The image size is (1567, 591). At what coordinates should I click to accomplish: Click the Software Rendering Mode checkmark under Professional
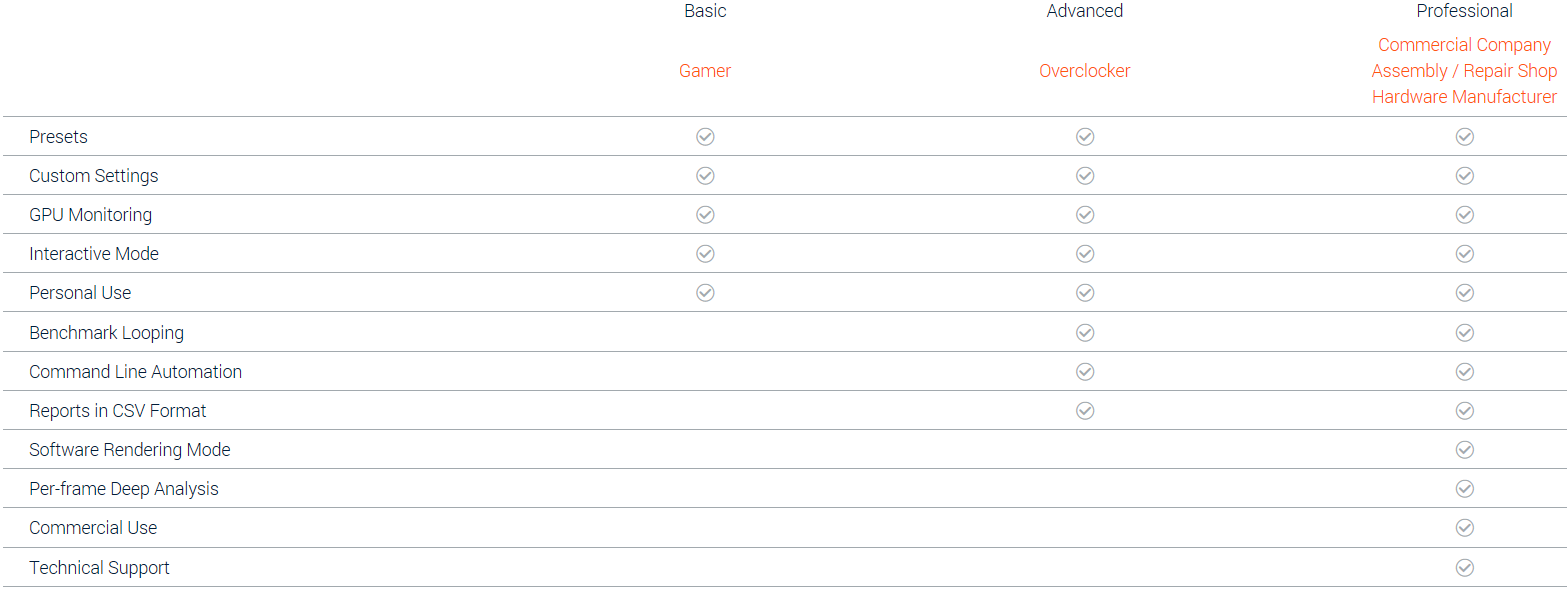[x=1465, y=450]
